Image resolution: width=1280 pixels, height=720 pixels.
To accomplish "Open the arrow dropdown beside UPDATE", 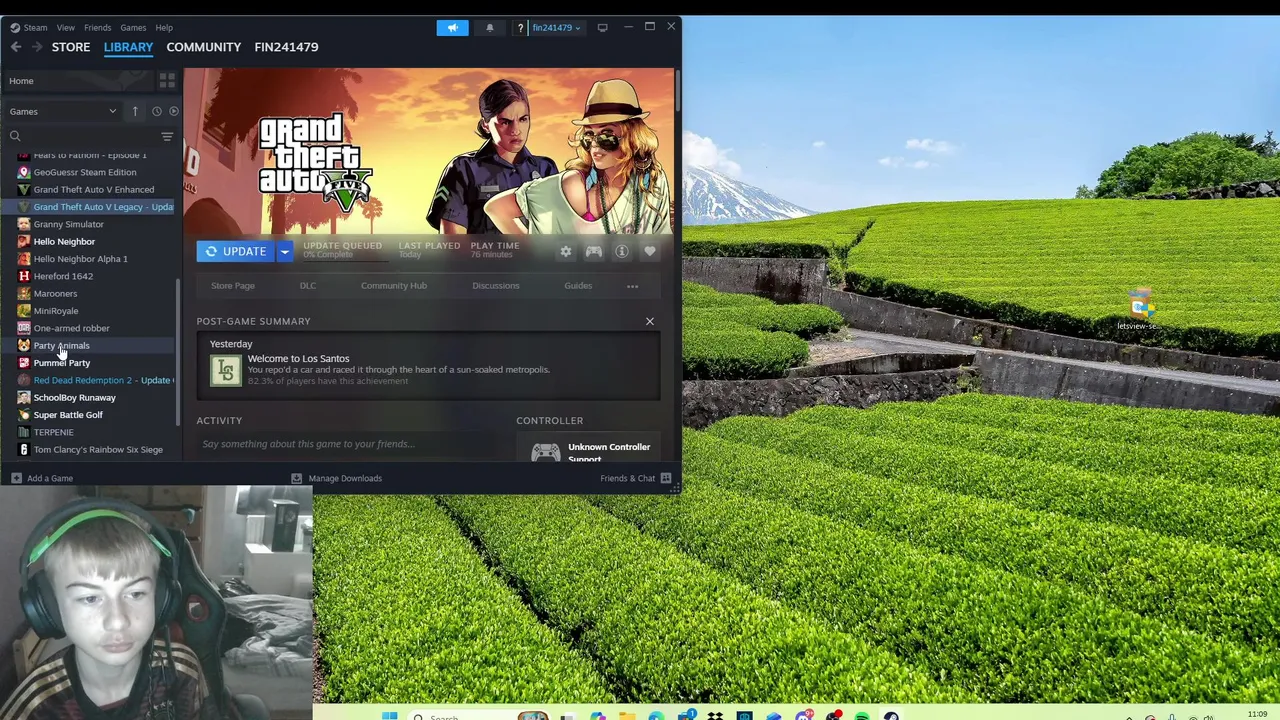I will click(x=285, y=252).
